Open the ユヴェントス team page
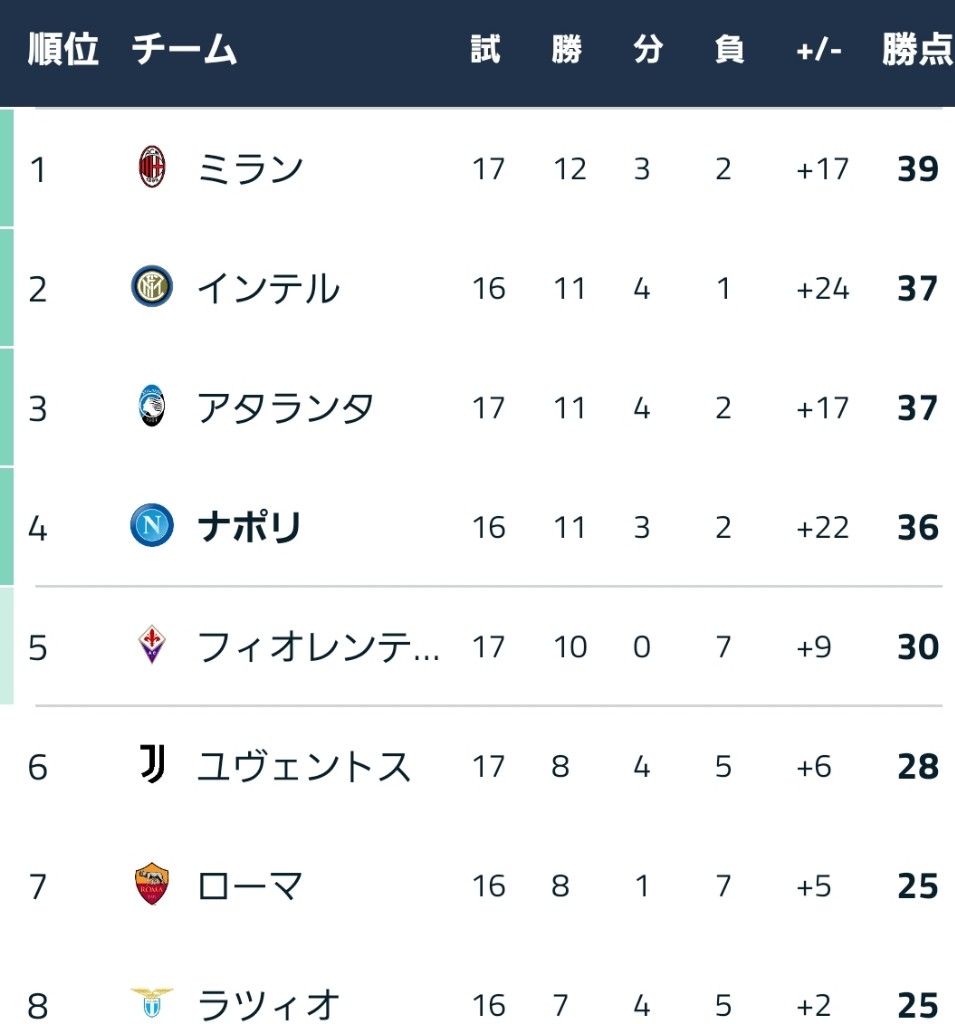 (304, 767)
